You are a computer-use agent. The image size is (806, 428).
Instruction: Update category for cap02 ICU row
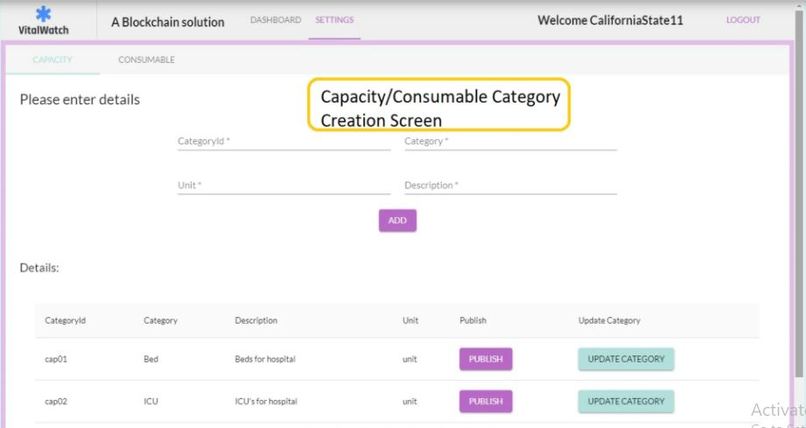click(626, 401)
